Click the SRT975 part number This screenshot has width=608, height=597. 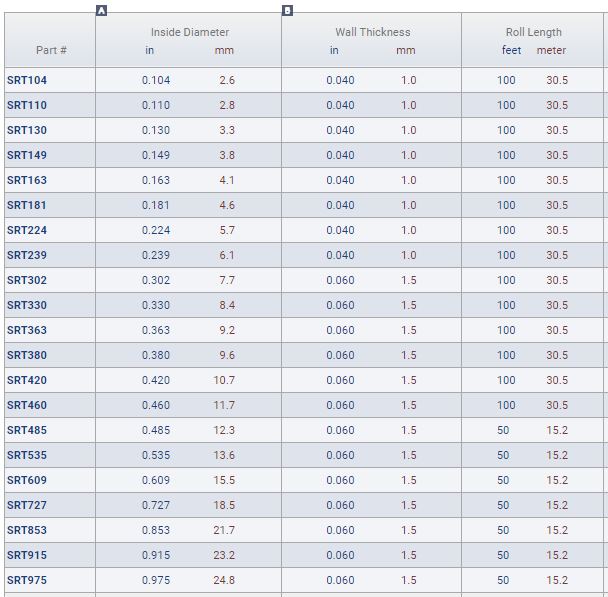[x=27, y=580]
